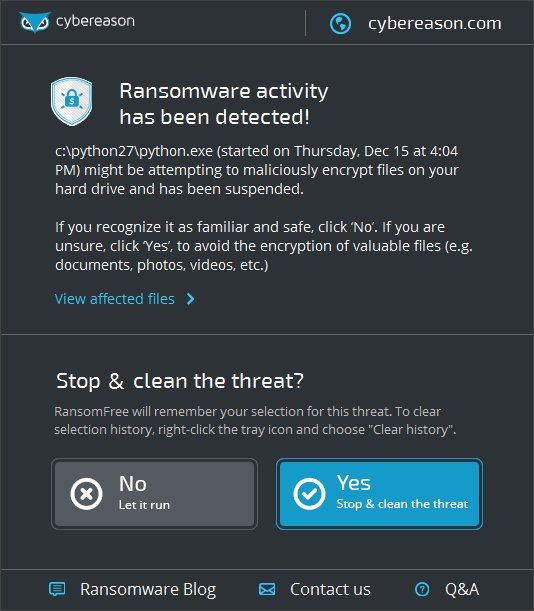Click the 'Stop & clean the threat?' heading

tap(180, 381)
